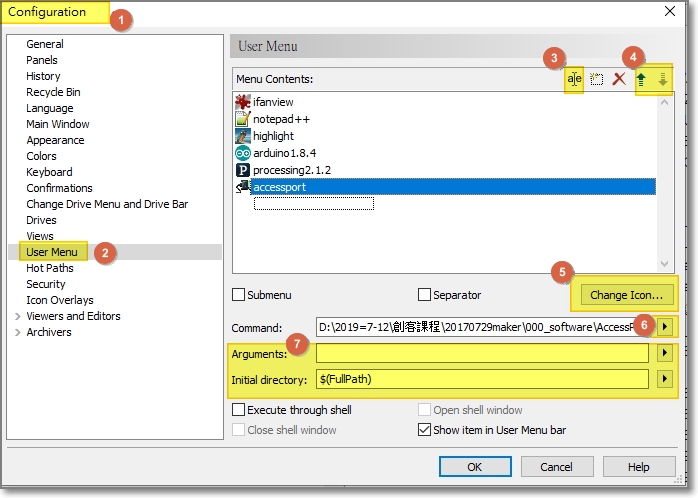Screen dimensions: 698x498
Task: Select the processing2.1.2 menu entry
Action: [x=293, y=170]
